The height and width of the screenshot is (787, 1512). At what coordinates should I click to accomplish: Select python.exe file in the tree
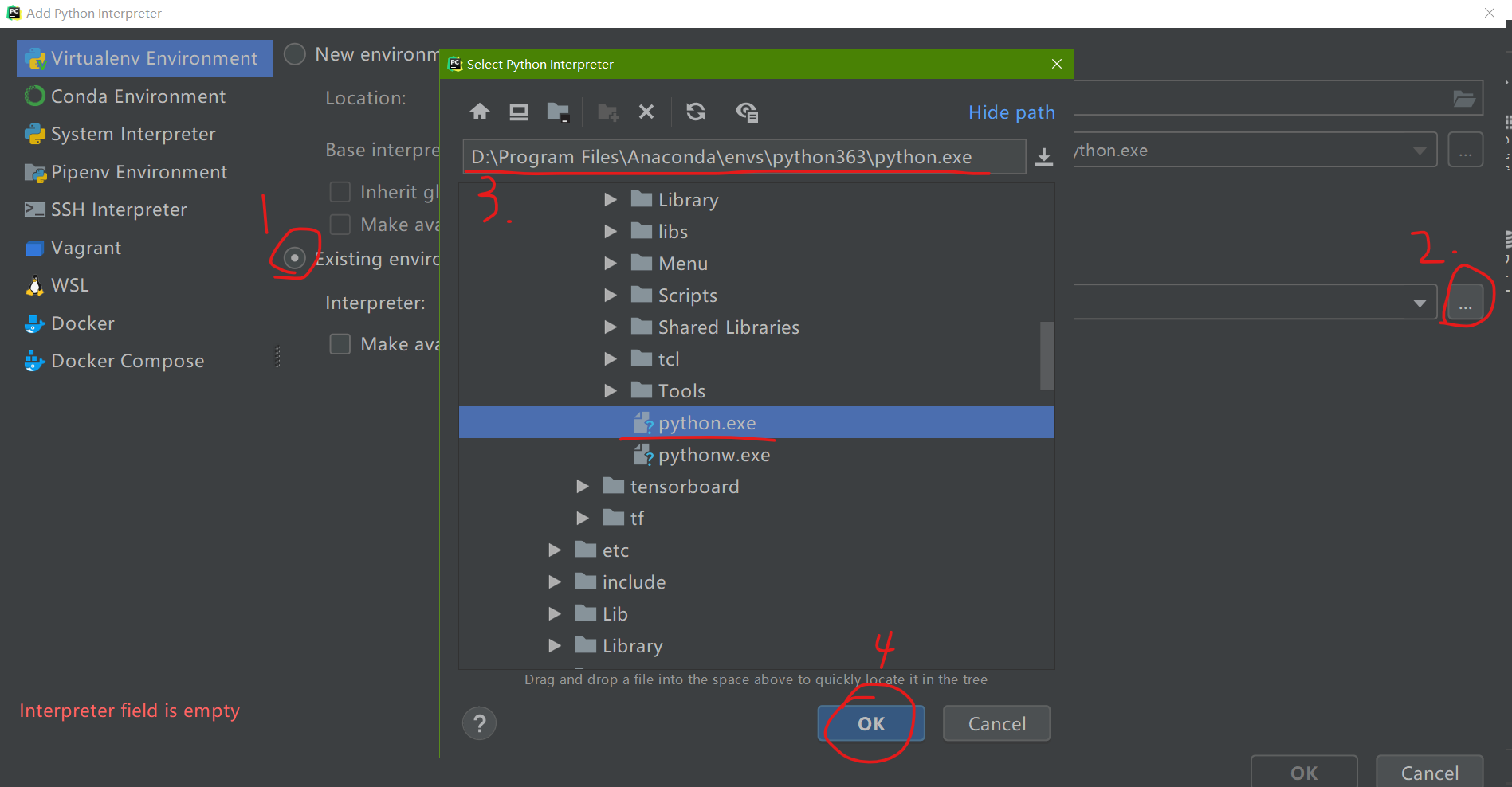(x=756, y=423)
